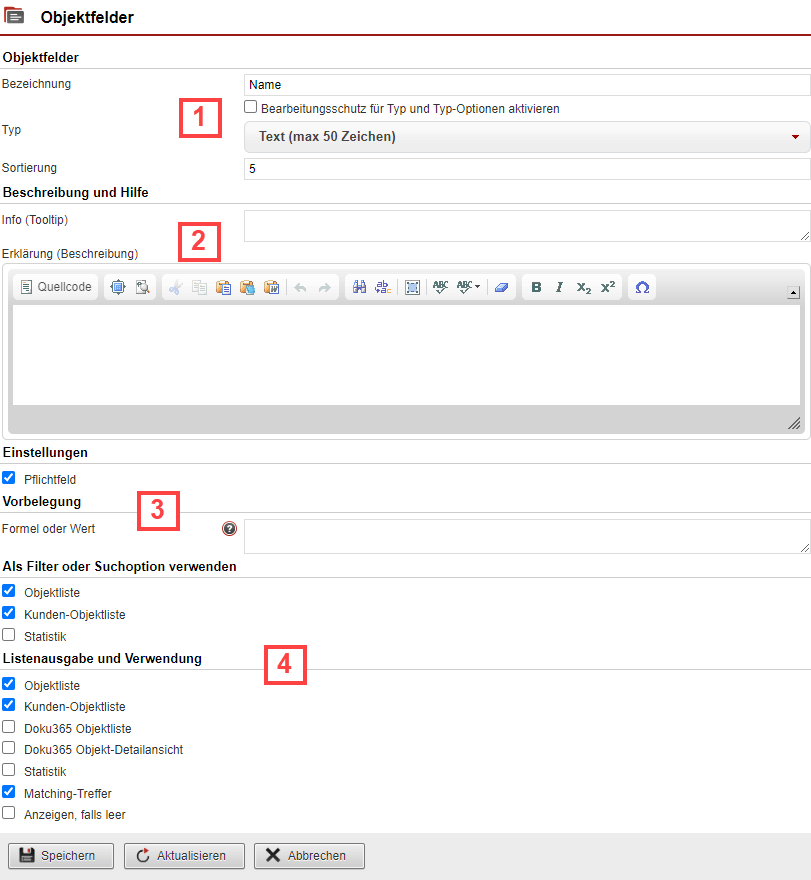The width and height of the screenshot is (811, 880).
Task: Click the Select All icon
Action: [412, 288]
